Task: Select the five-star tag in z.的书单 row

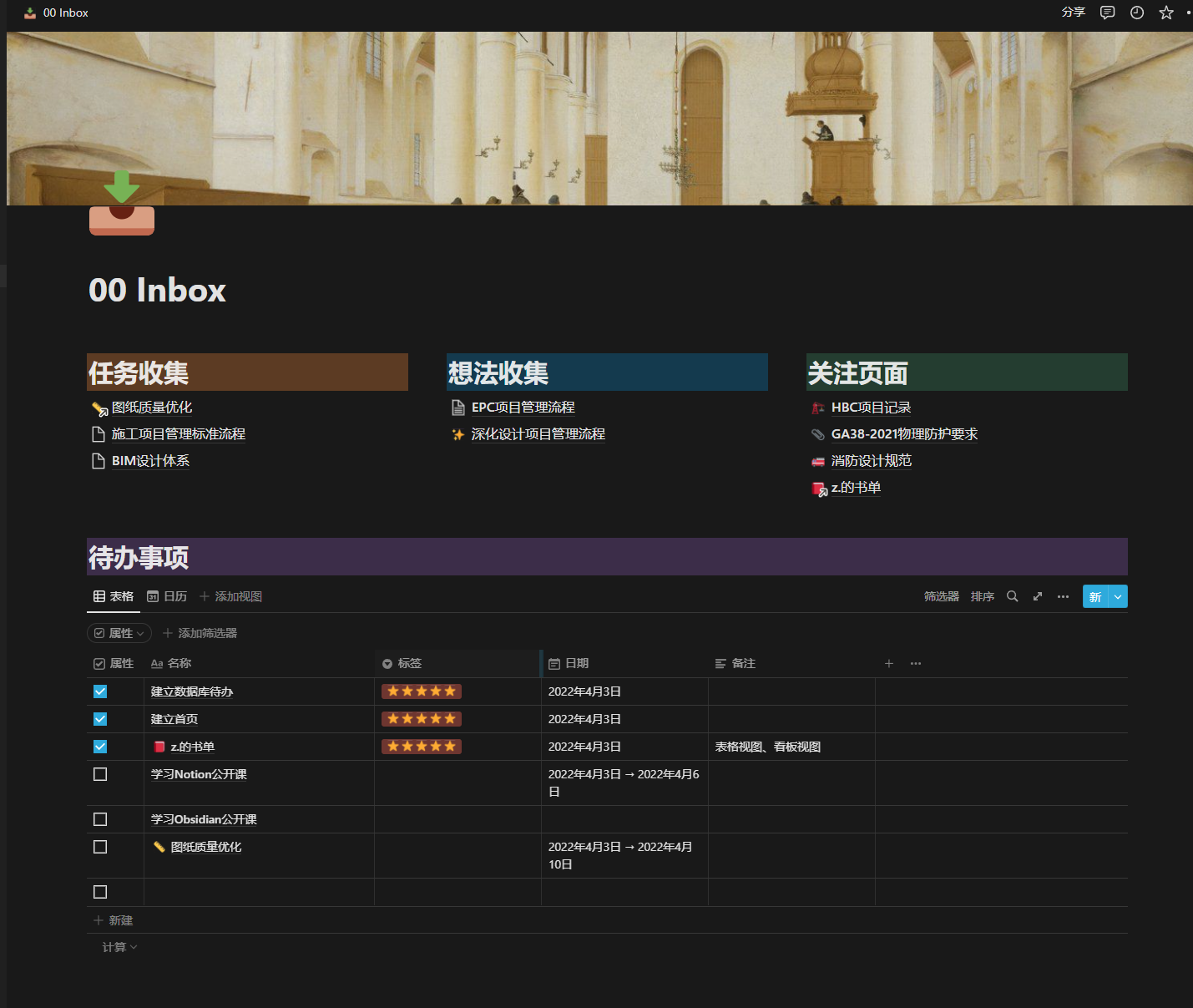Action: (x=422, y=747)
